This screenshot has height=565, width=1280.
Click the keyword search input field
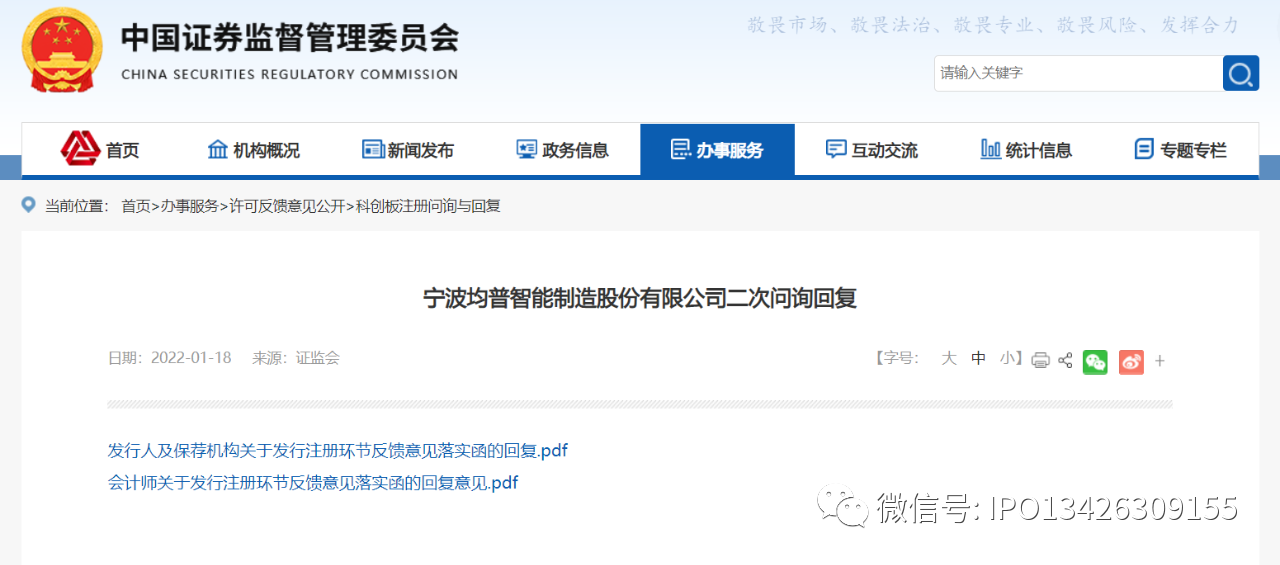pos(1076,73)
